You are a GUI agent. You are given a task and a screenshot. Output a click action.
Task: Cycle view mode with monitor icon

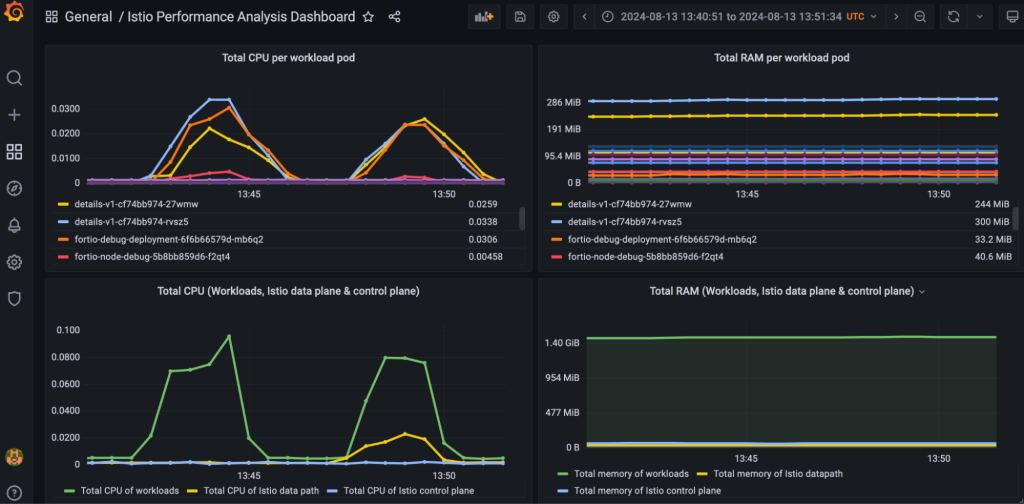pos(1011,17)
